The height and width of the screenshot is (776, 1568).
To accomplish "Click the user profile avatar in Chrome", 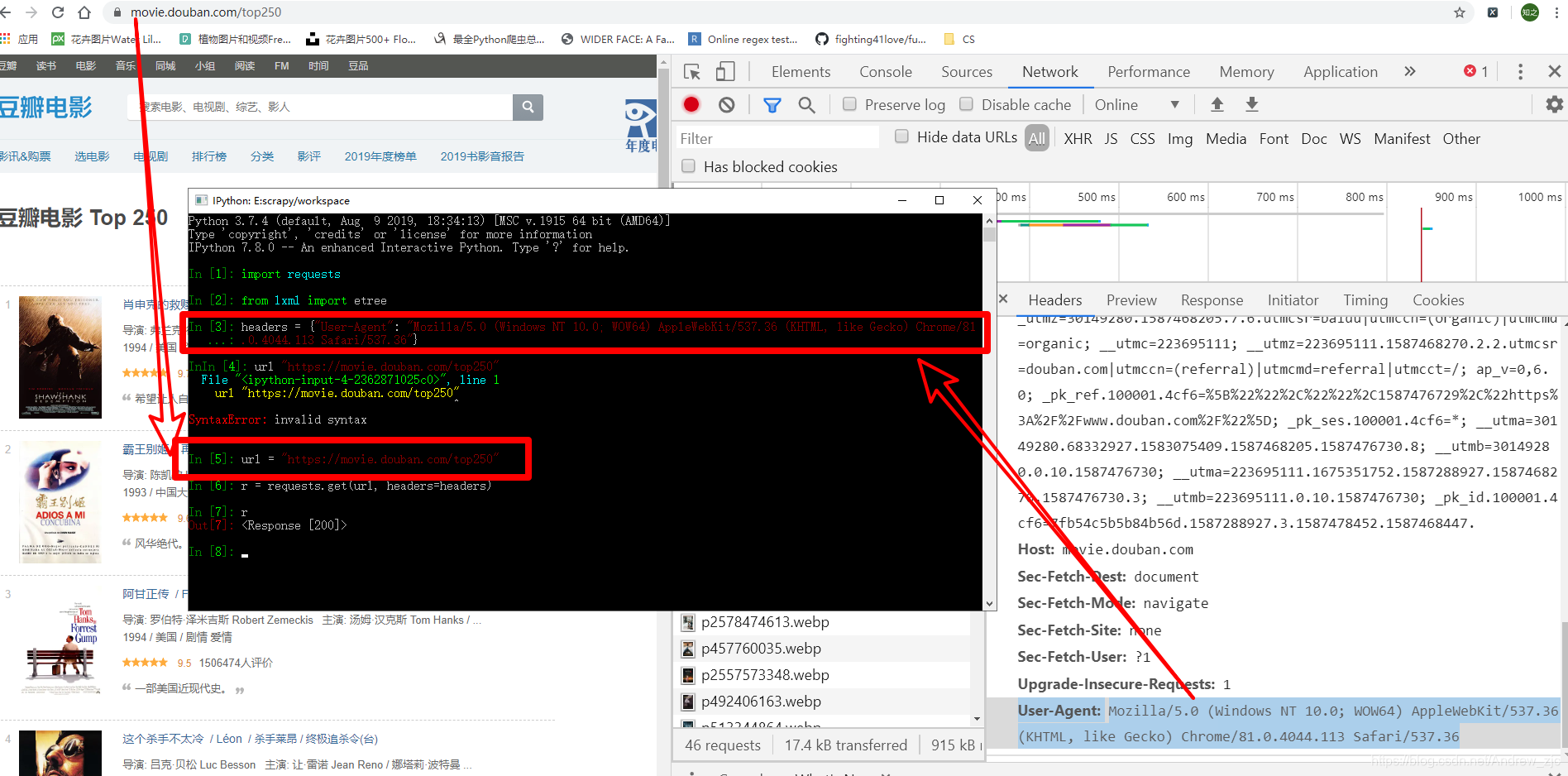I will pos(1530,12).
